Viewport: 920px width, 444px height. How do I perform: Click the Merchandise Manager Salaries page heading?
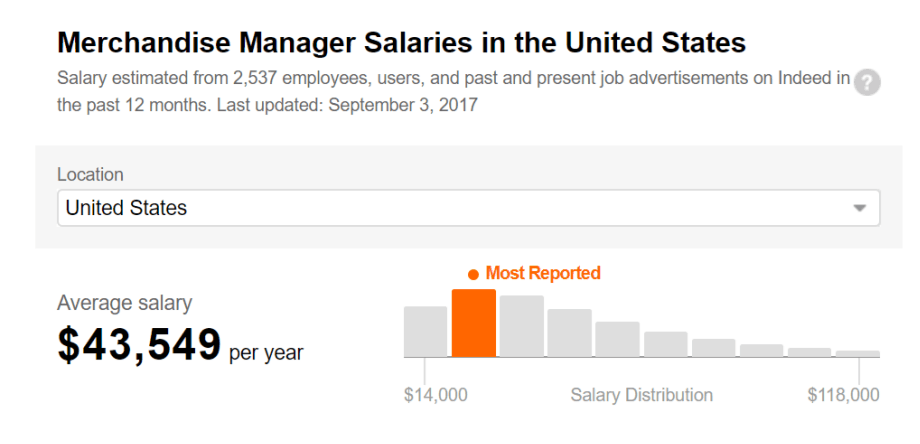coord(402,43)
